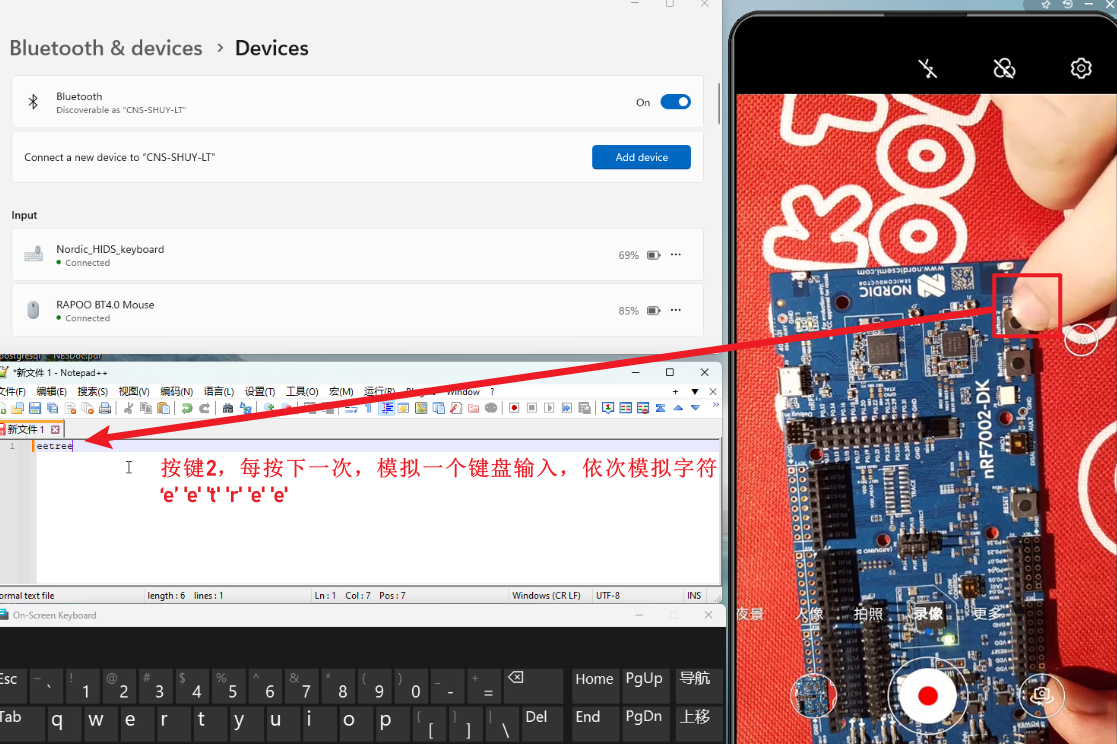Expand the Notepad++ toolbar overflow chevron
The image size is (1117, 744).
click(x=715, y=405)
